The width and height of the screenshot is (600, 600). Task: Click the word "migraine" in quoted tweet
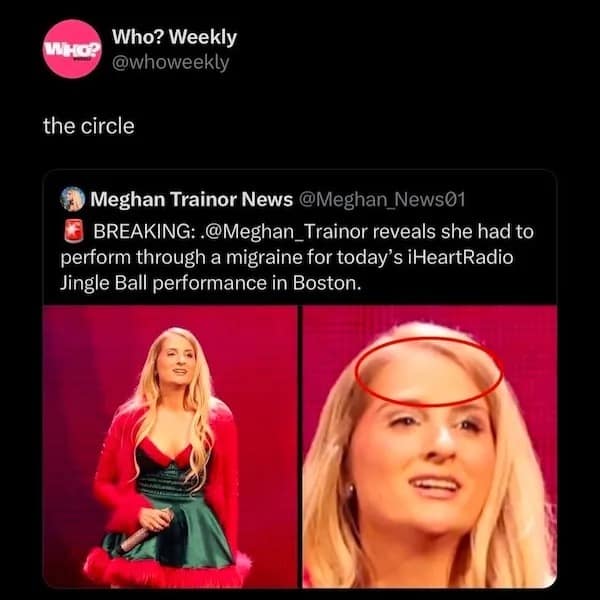pos(278,258)
